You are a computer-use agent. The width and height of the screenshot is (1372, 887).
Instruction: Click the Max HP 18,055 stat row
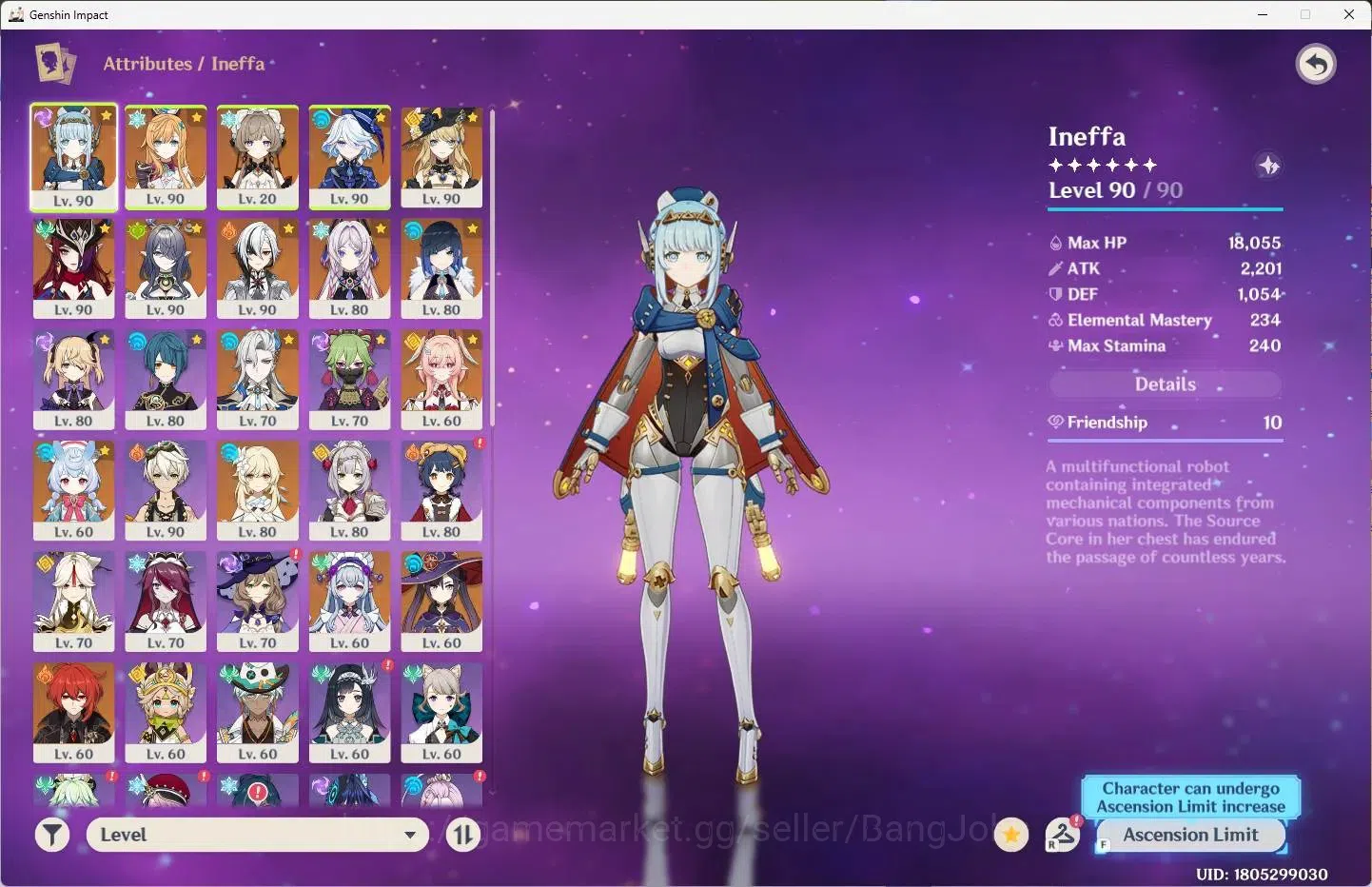click(1166, 243)
